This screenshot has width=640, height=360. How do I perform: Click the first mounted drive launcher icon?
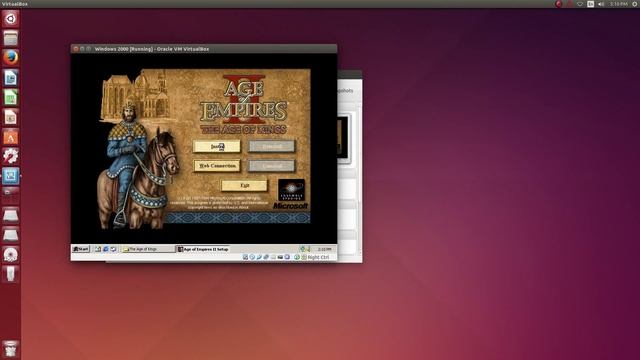coord(11,215)
